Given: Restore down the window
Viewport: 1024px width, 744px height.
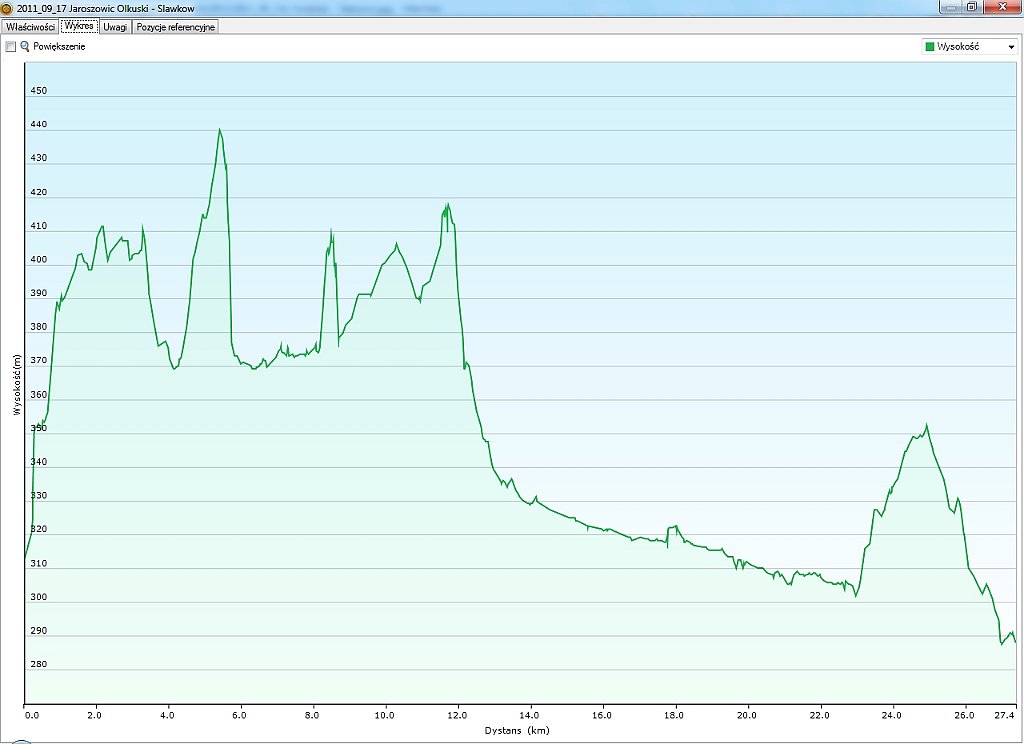Looking at the screenshot, I should coord(971,7).
